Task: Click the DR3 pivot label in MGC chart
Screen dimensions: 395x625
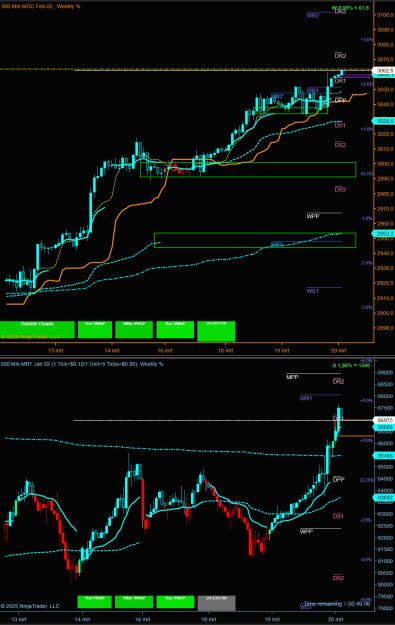Action: click(340, 12)
